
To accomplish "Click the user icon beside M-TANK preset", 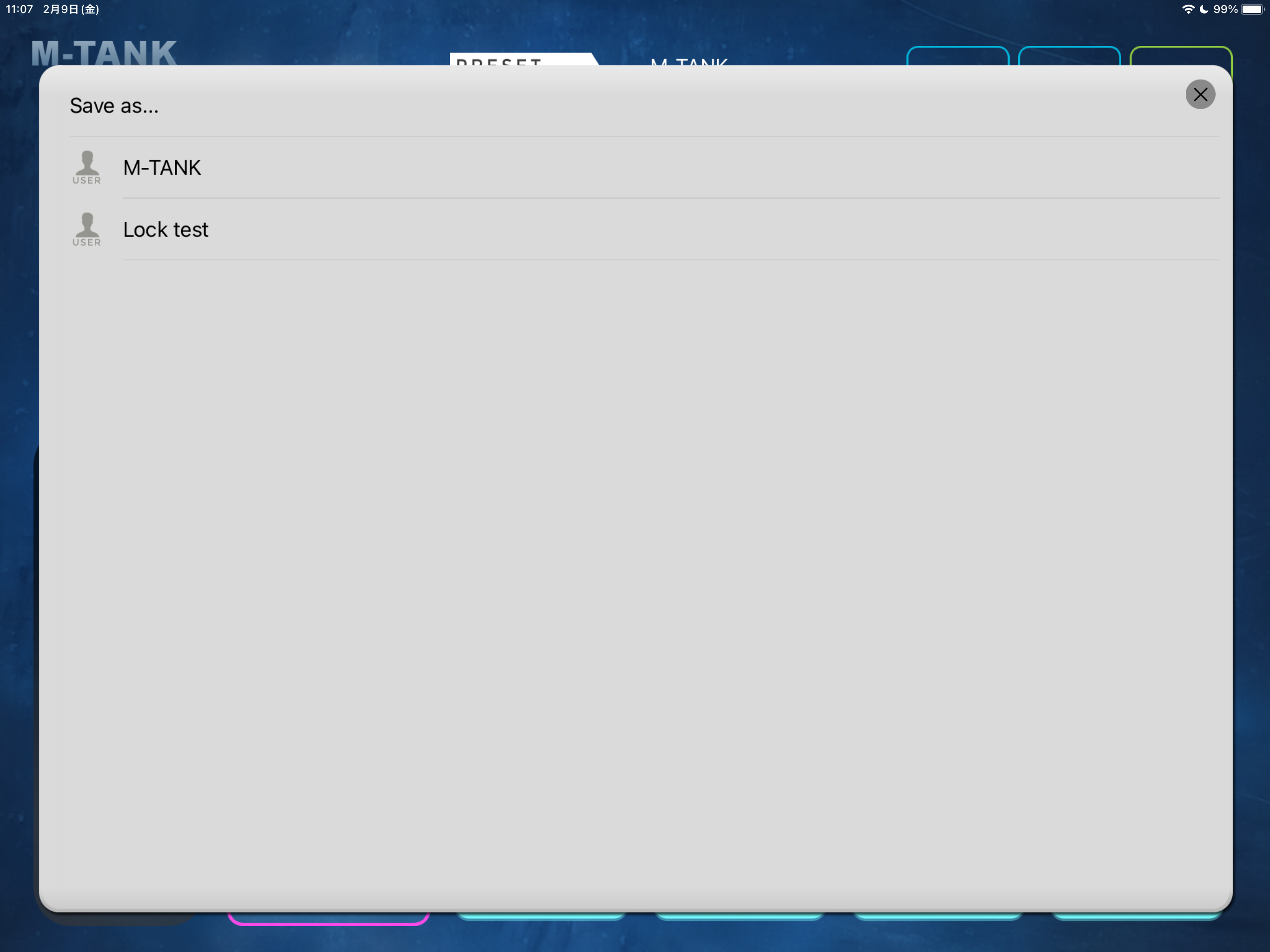I will pyautogui.click(x=86, y=167).
